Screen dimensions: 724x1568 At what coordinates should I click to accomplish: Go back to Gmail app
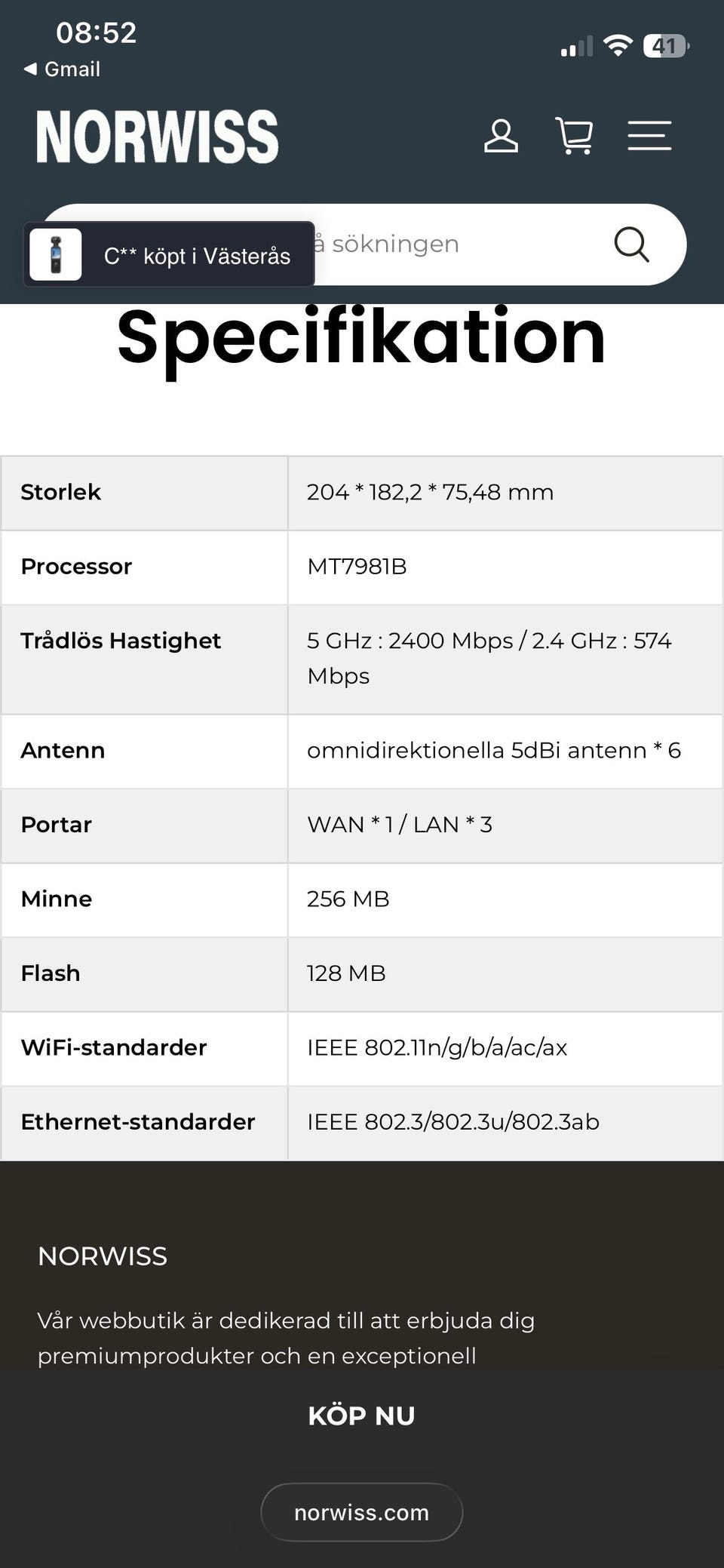click(x=62, y=69)
